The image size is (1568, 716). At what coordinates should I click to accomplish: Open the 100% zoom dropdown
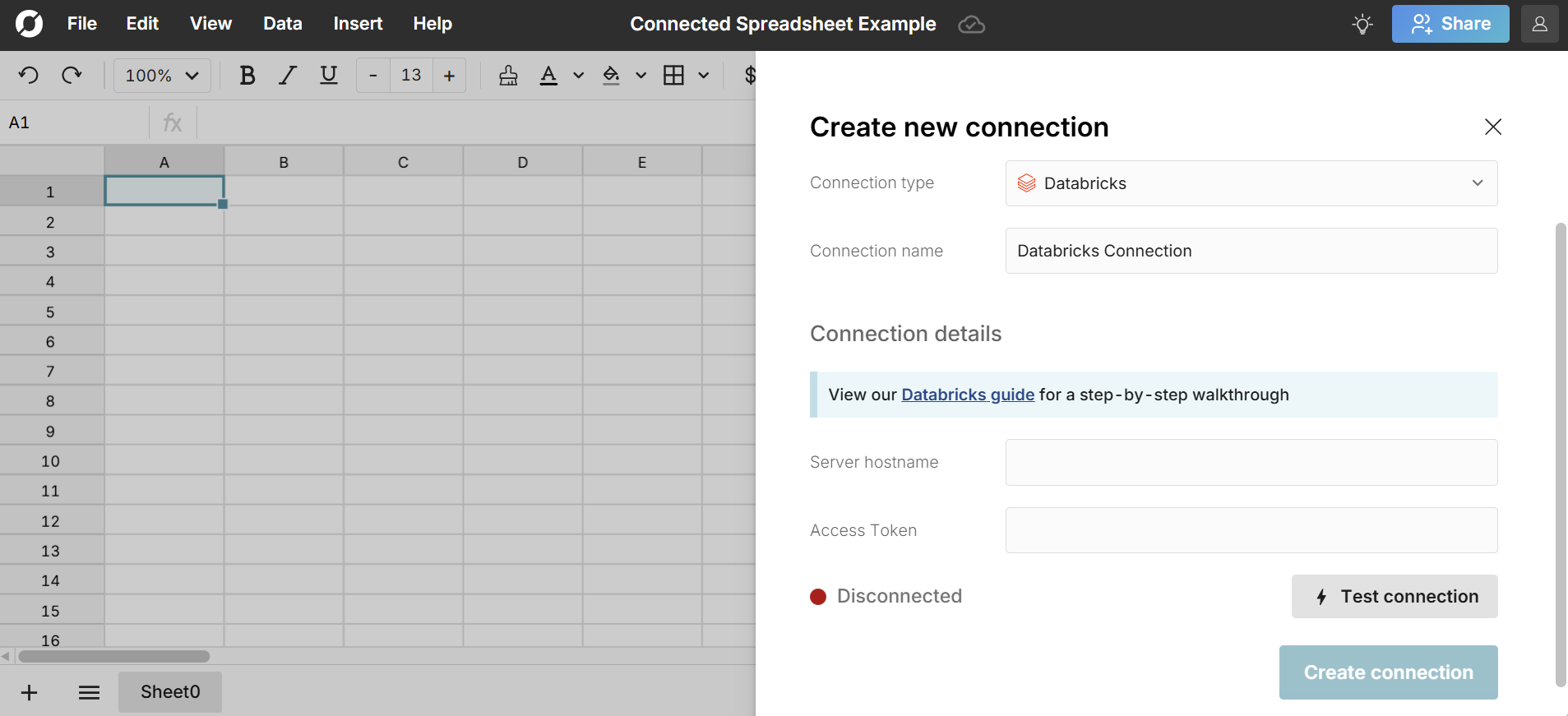(x=162, y=76)
